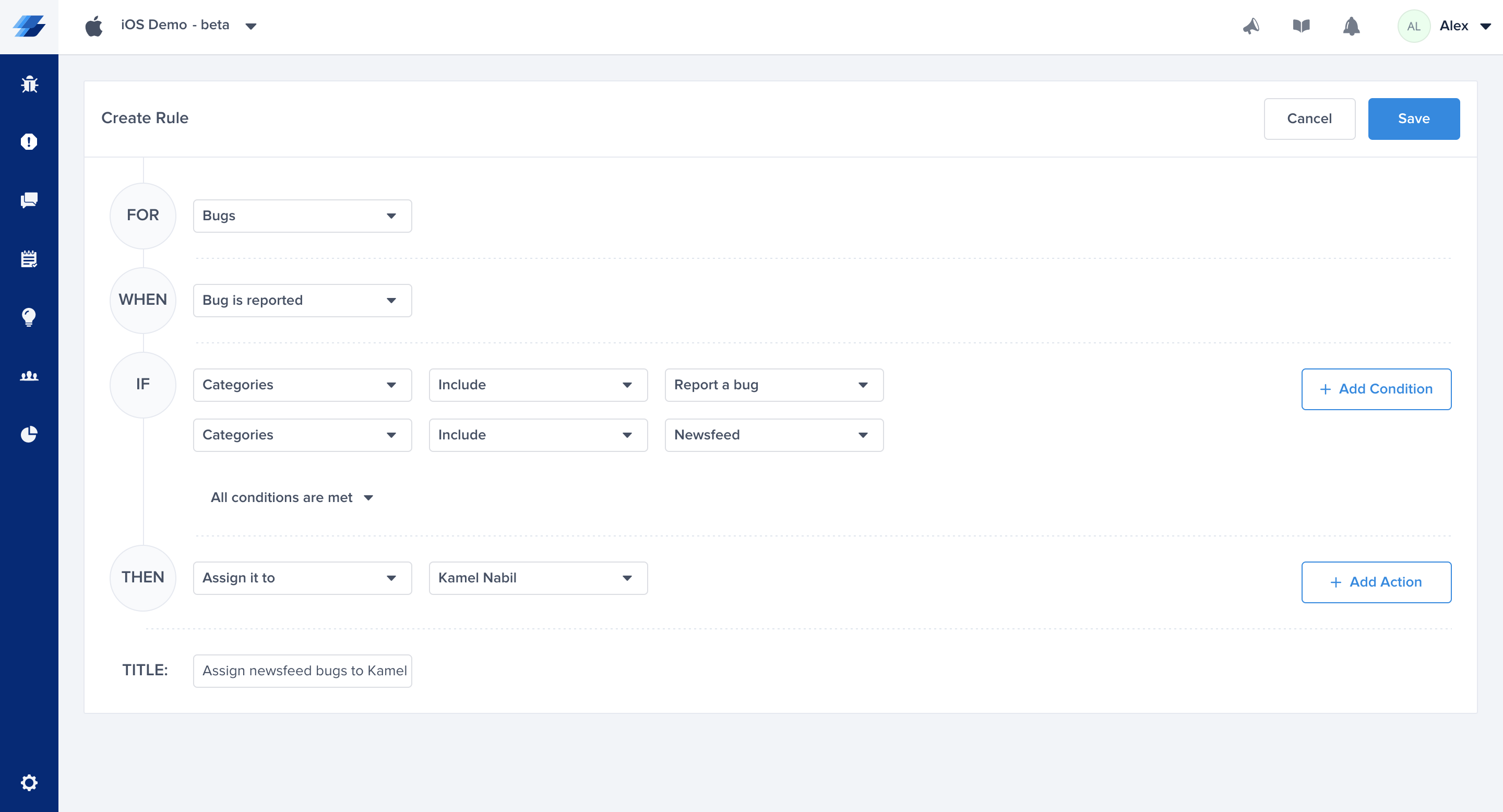Viewport: 1503px width, 812px height.
Task: Click the announcements megaphone icon
Action: [1251, 26]
